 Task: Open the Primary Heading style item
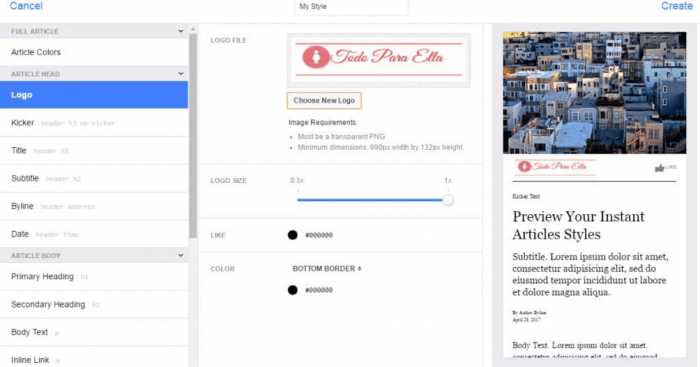click(94, 277)
